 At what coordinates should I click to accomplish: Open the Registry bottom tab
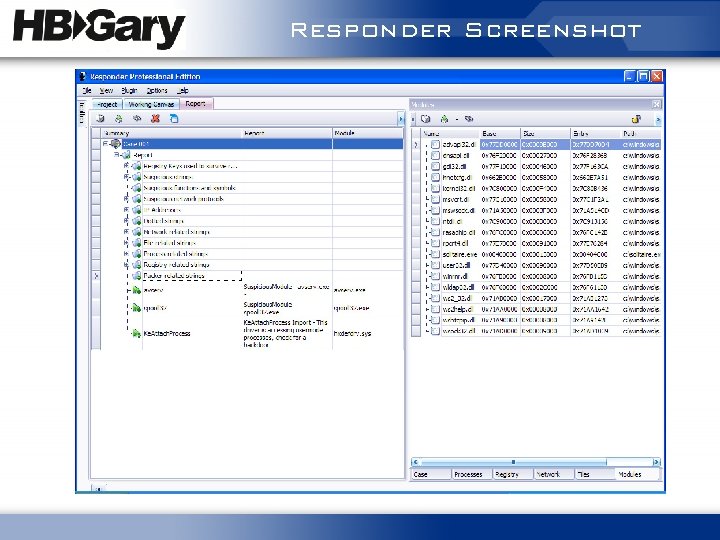click(x=512, y=474)
